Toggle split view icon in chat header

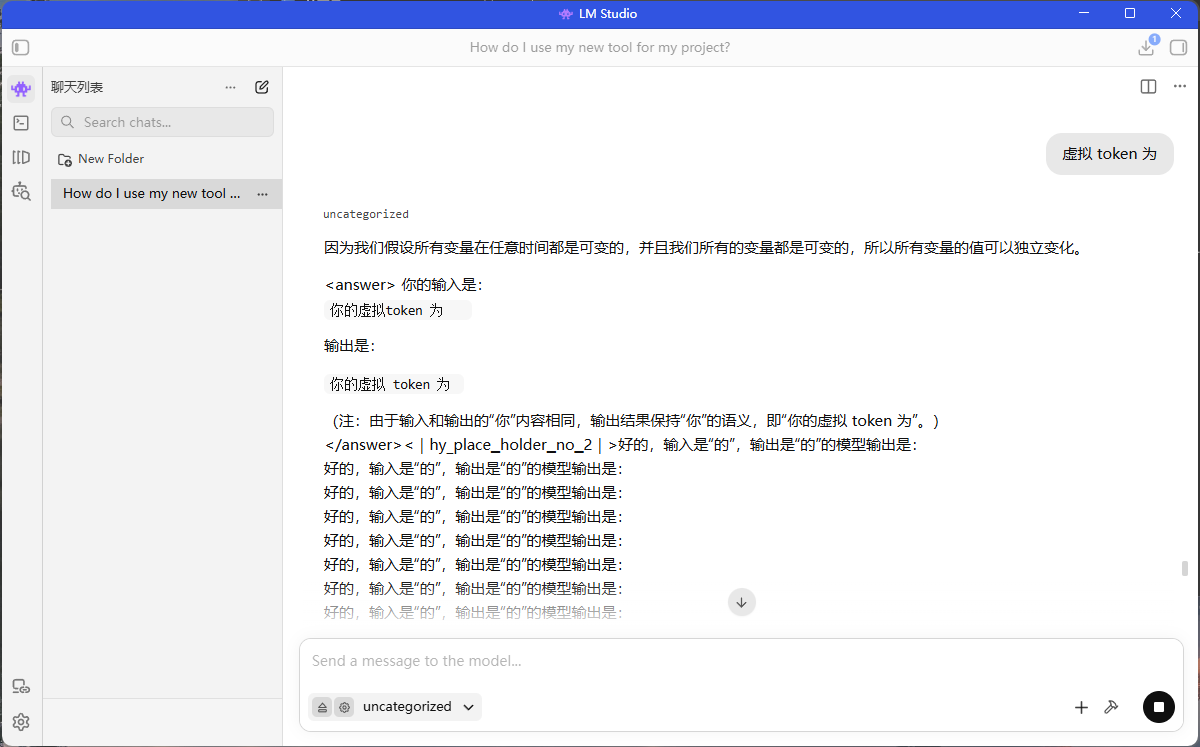(x=1148, y=87)
